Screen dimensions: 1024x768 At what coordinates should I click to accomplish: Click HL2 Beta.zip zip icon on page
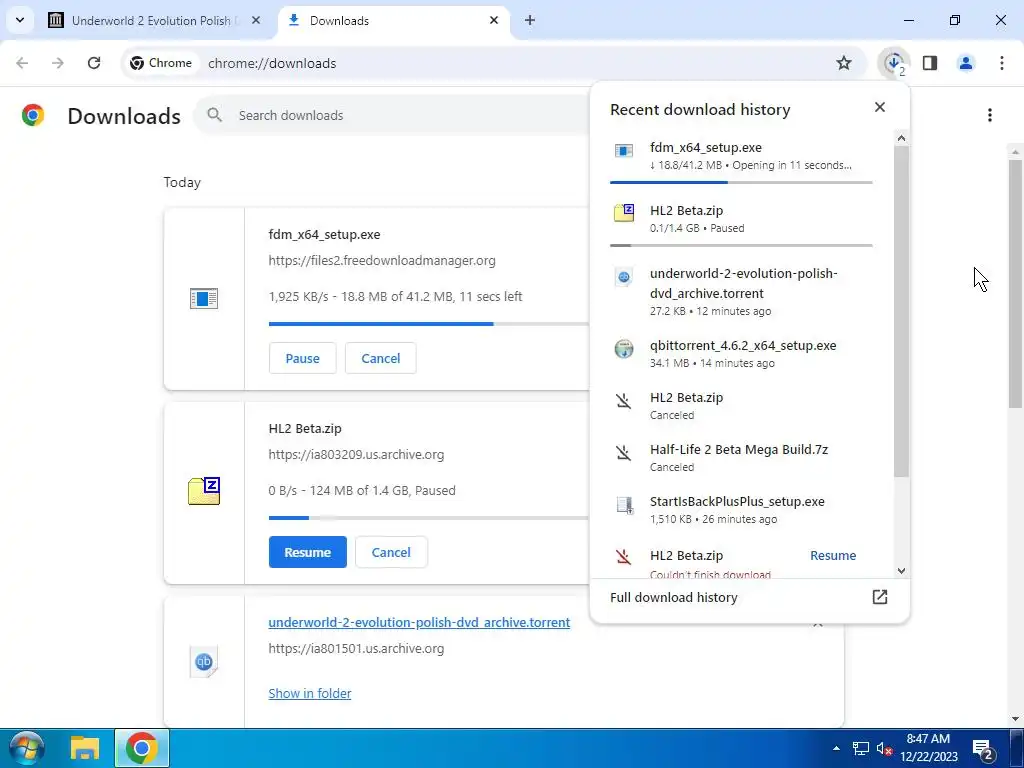click(204, 491)
